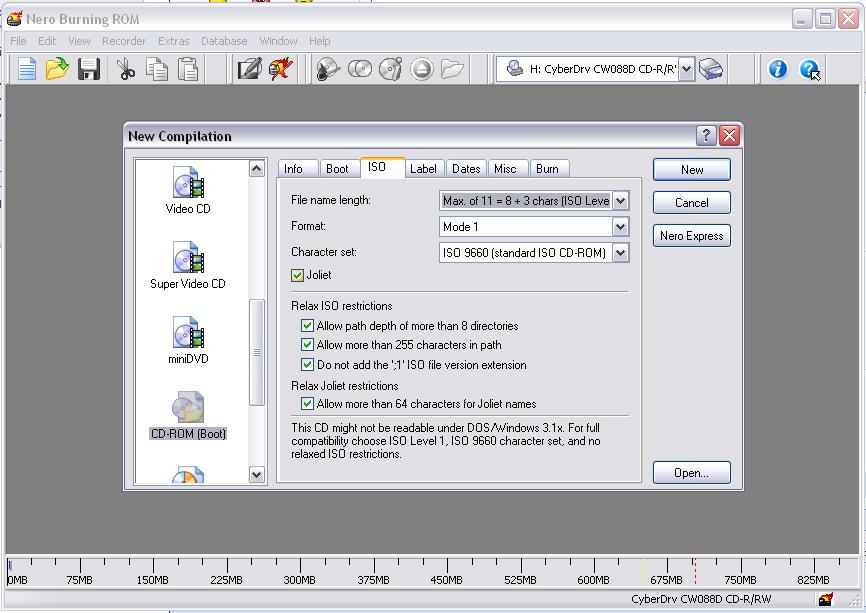
Task: Select the CD-ROM (Boot) compilation type
Action: pos(188,415)
